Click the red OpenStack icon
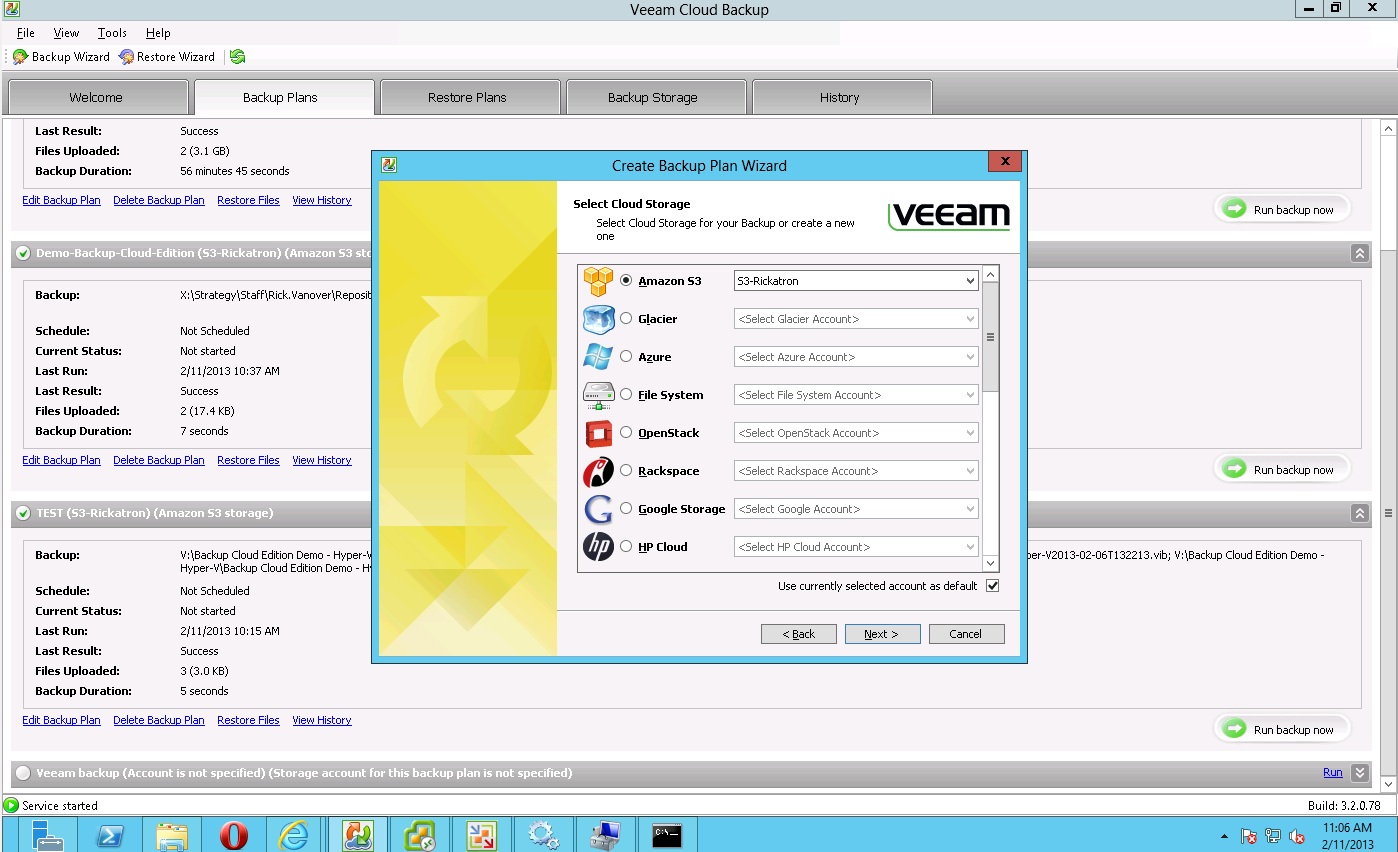Viewport: 1398px width, 852px height. coord(598,433)
